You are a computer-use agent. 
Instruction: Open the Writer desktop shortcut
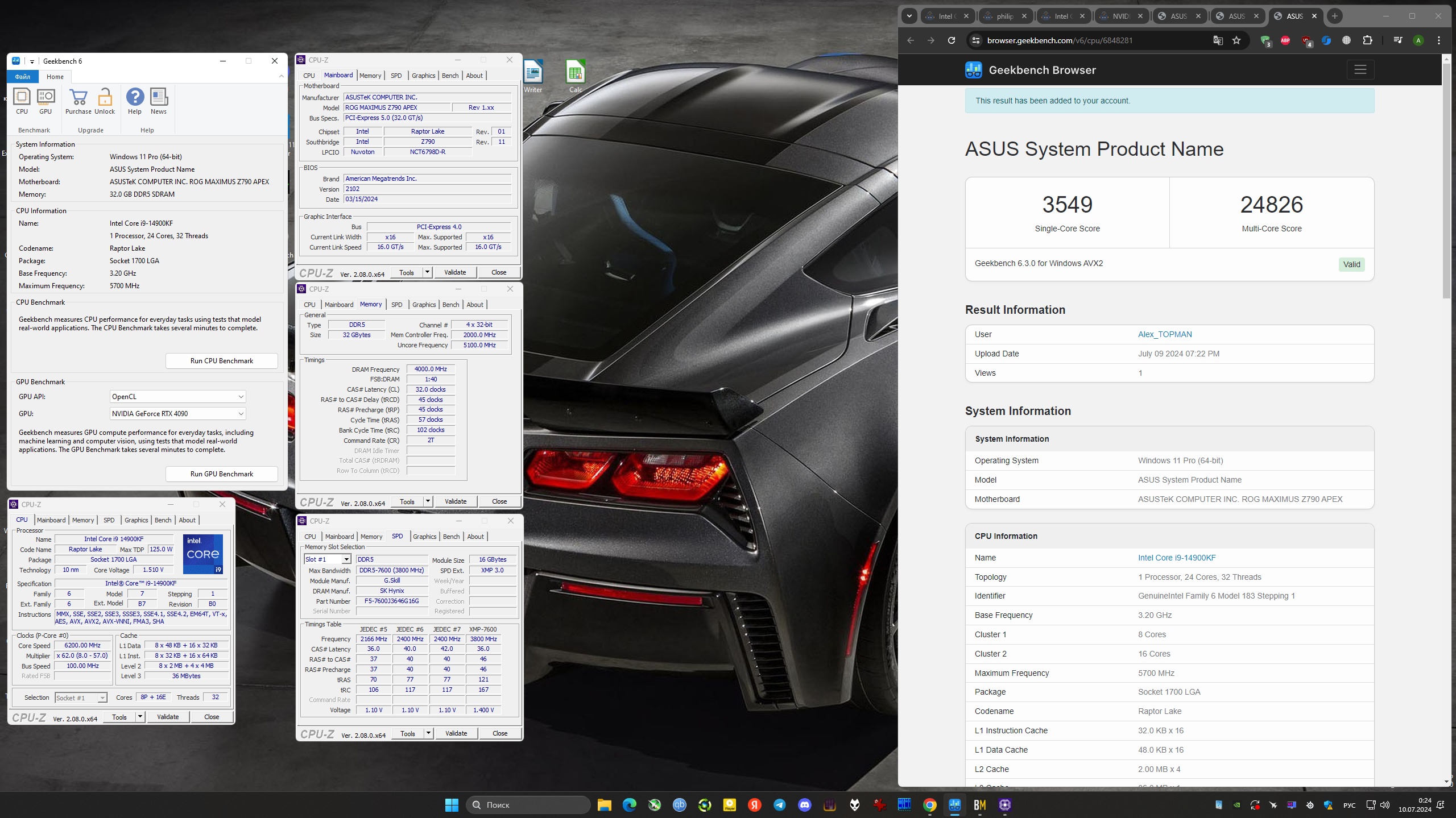(x=533, y=76)
